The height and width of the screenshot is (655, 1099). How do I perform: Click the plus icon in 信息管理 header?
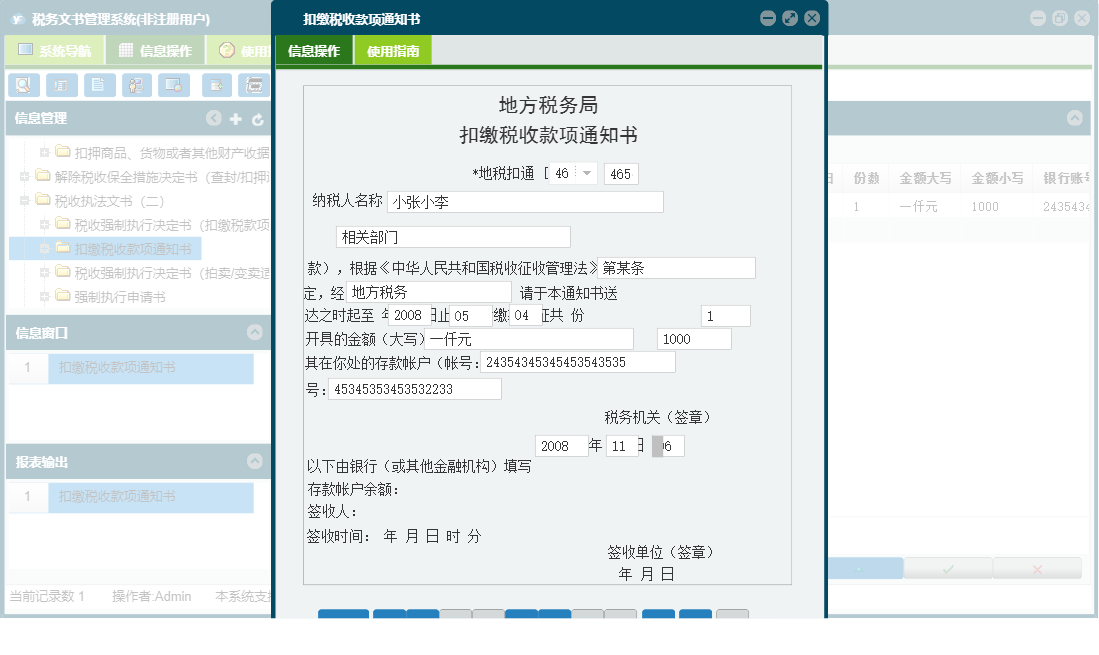tap(236, 119)
